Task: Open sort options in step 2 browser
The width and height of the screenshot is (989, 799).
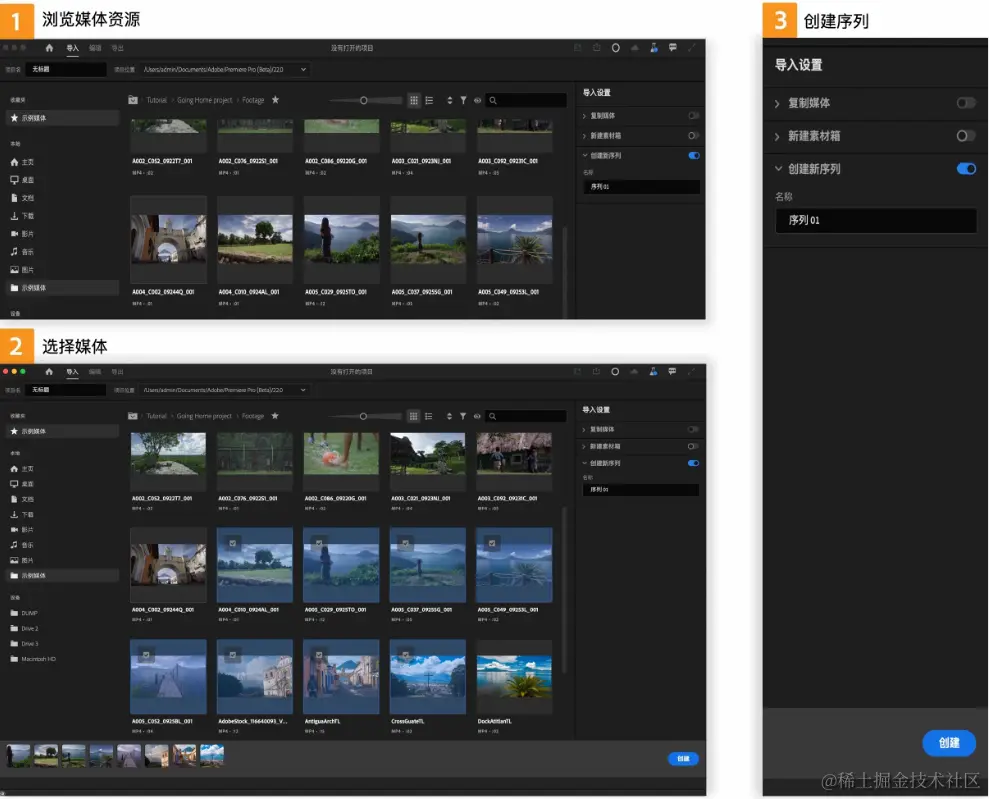Action: (449, 416)
